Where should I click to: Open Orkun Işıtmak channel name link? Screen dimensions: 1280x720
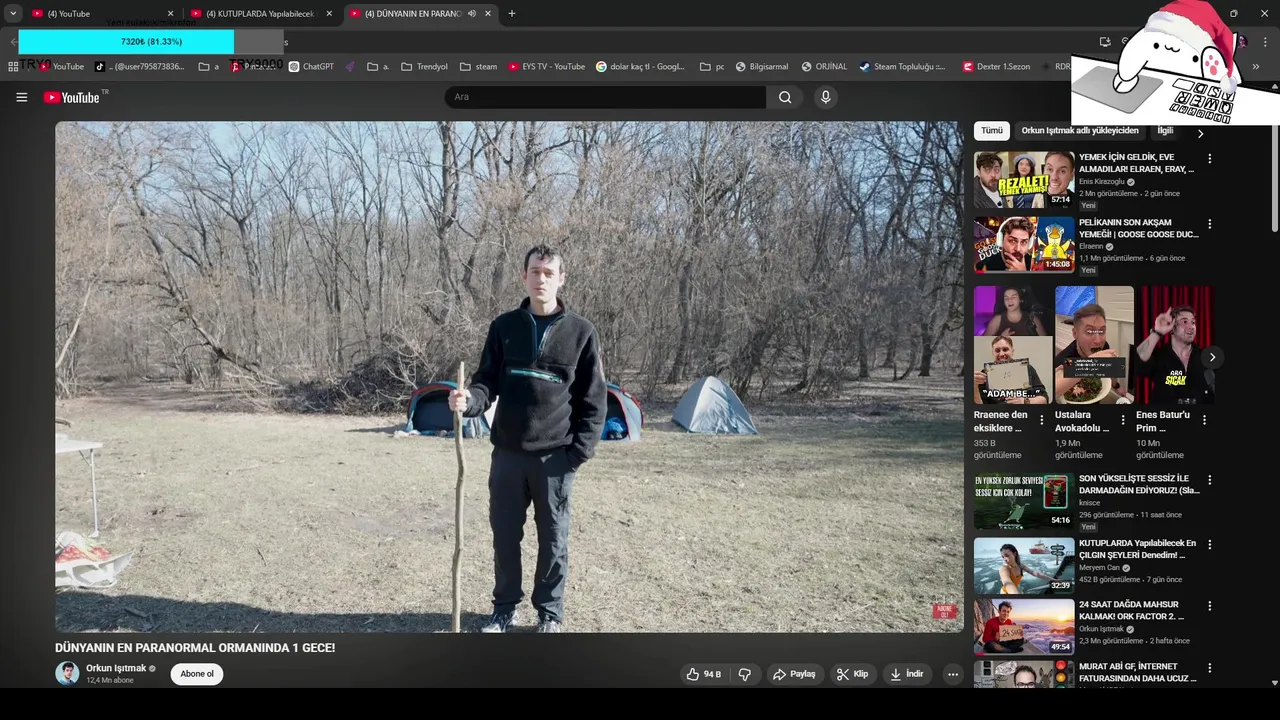(116, 668)
